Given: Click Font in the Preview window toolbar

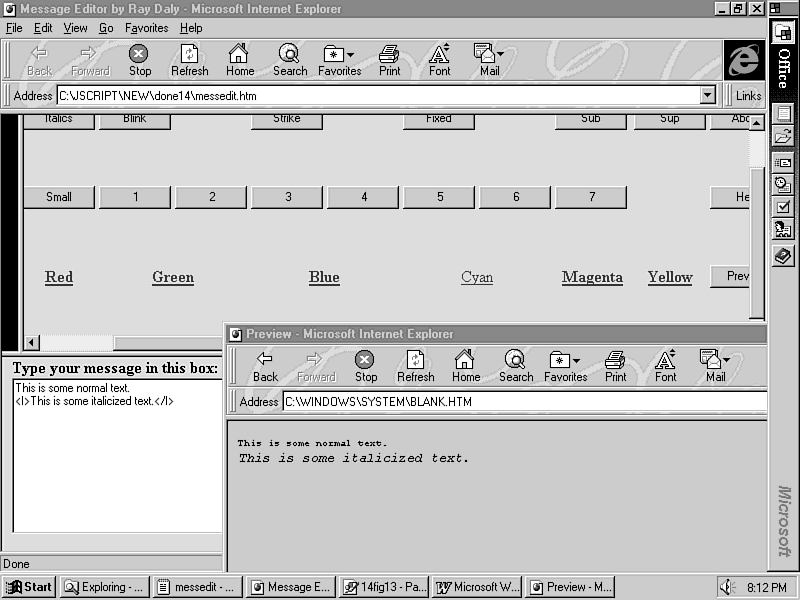Looking at the screenshot, I should pyautogui.click(x=665, y=366).
